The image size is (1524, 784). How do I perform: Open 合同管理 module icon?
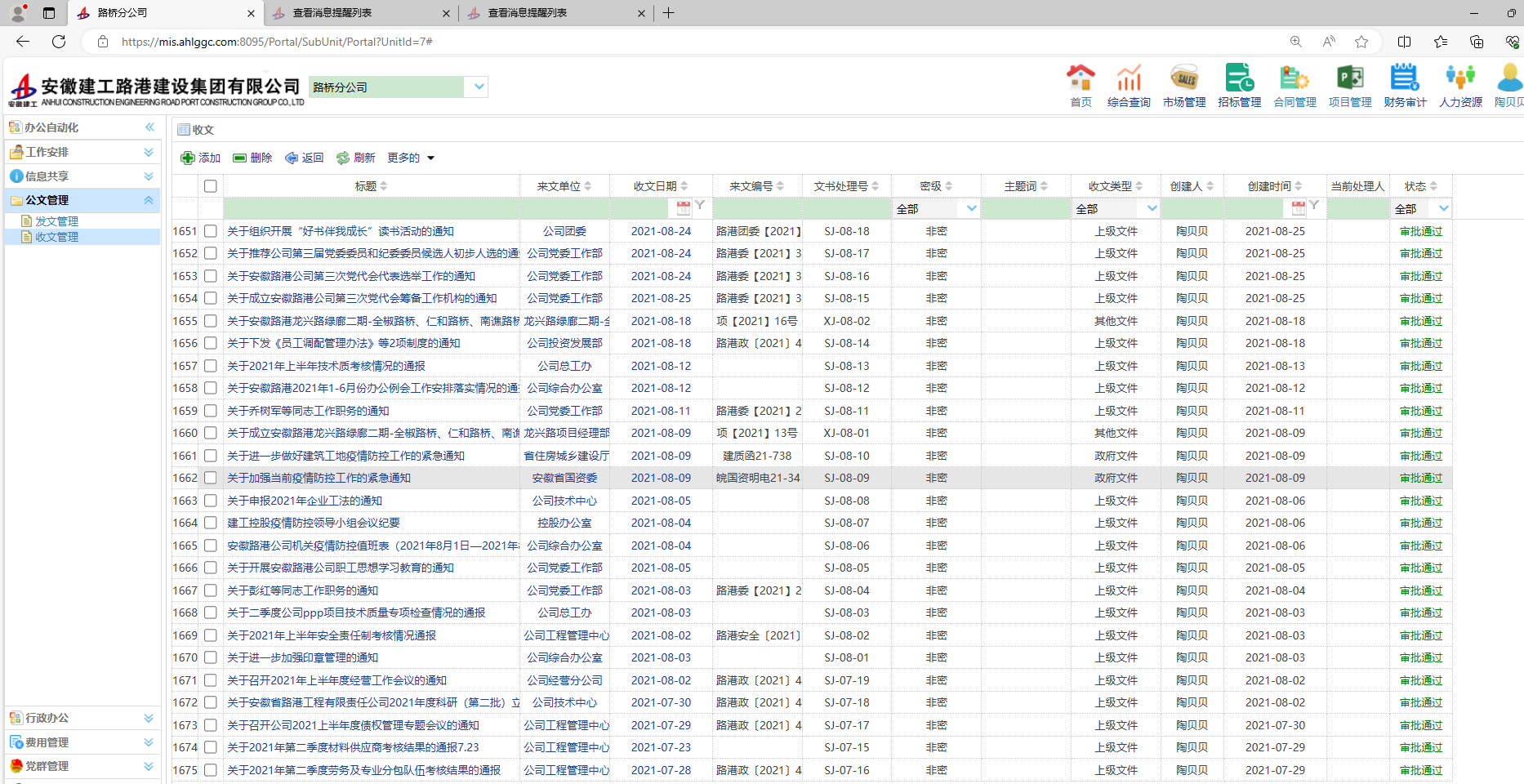pyautogui.click(x=1295, y=80)
